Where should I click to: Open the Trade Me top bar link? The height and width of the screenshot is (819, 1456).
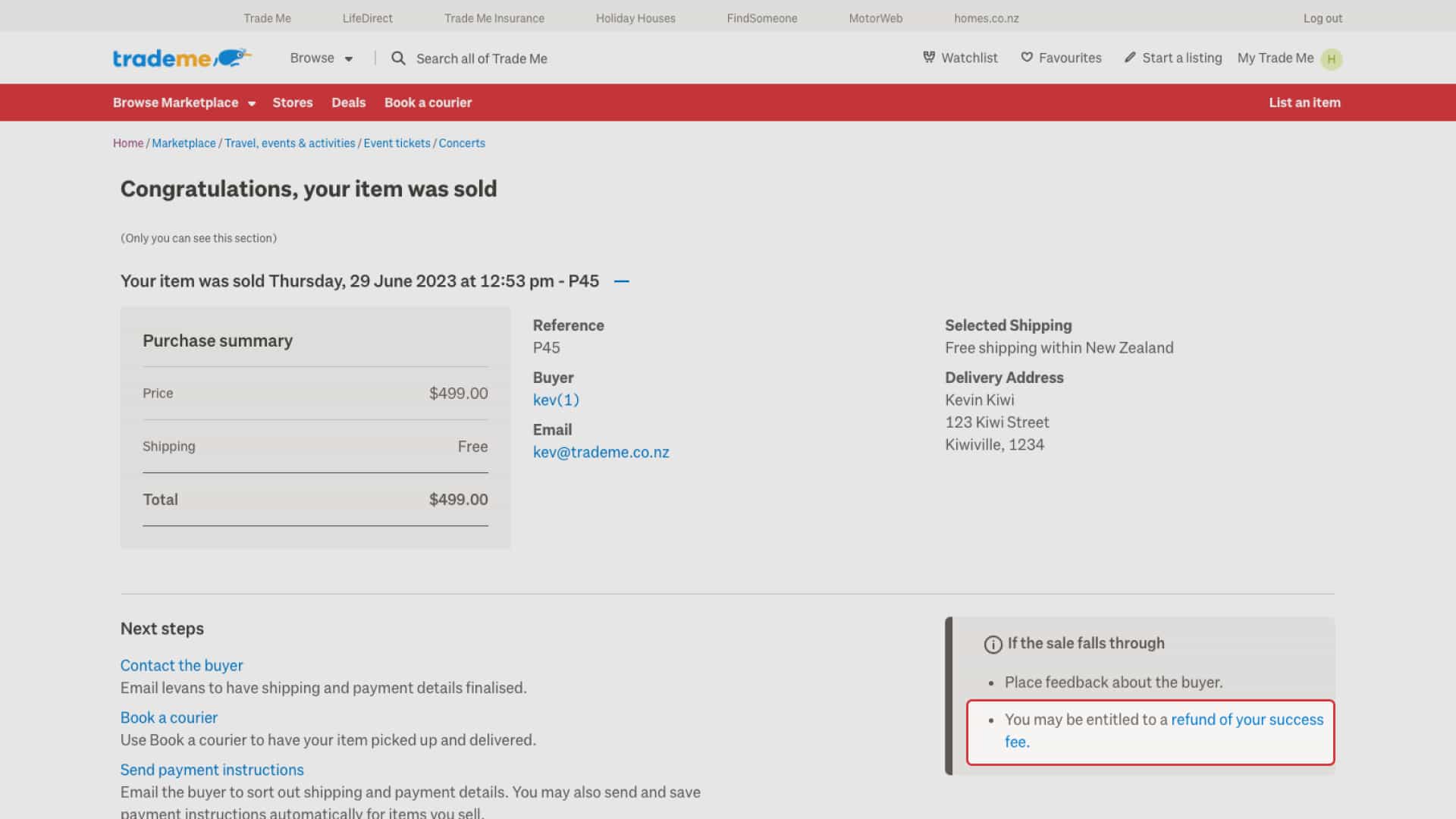[x=267, y=18]
